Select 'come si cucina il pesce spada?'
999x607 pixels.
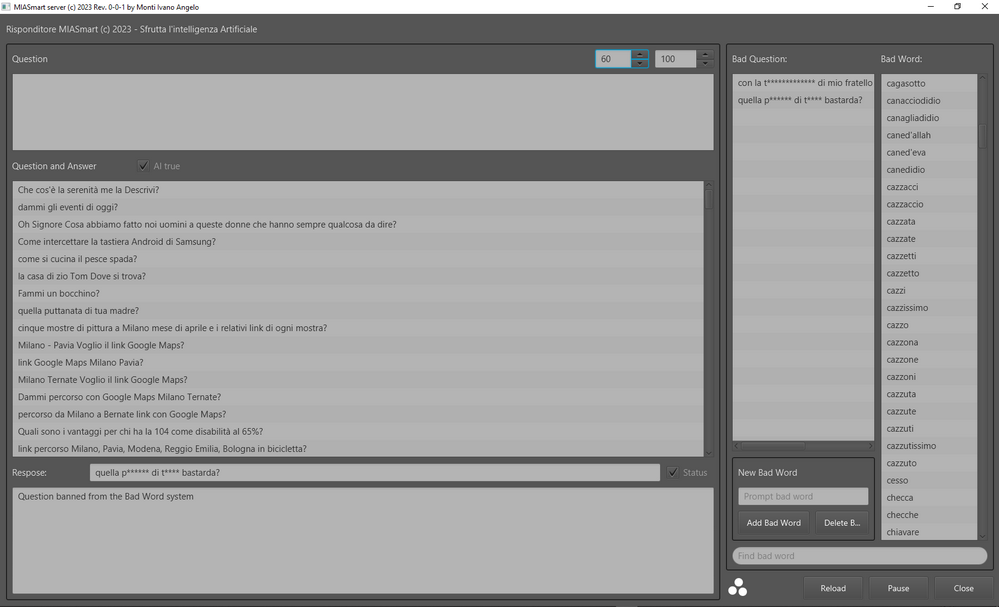click(358, 259)
